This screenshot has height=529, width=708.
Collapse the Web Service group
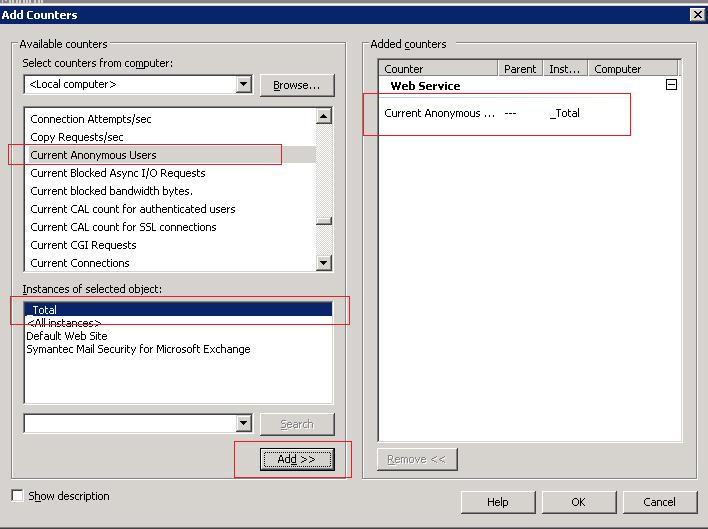[x=671, y=84]
